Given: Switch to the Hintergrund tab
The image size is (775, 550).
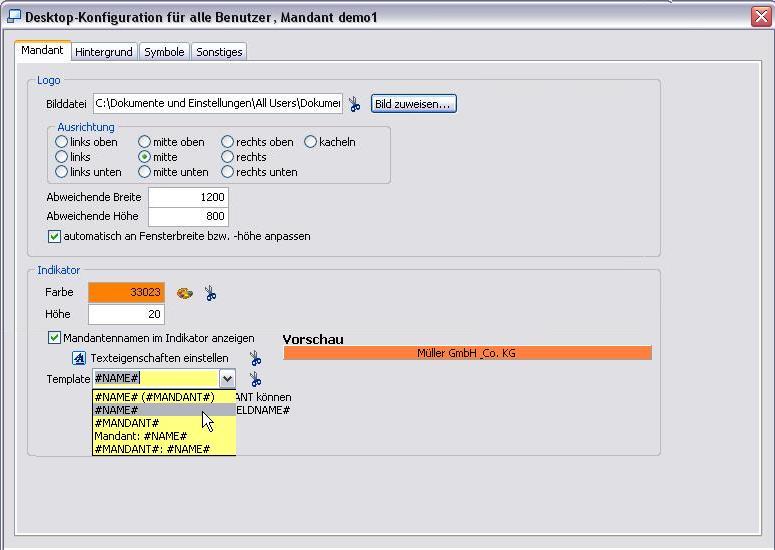Looking at the screenshot, I should tap(104, 52).
